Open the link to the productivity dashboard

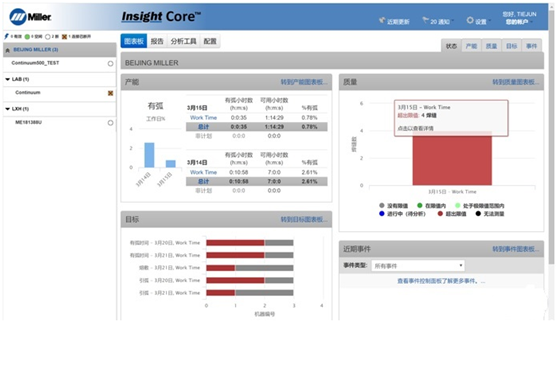point(304,82)
